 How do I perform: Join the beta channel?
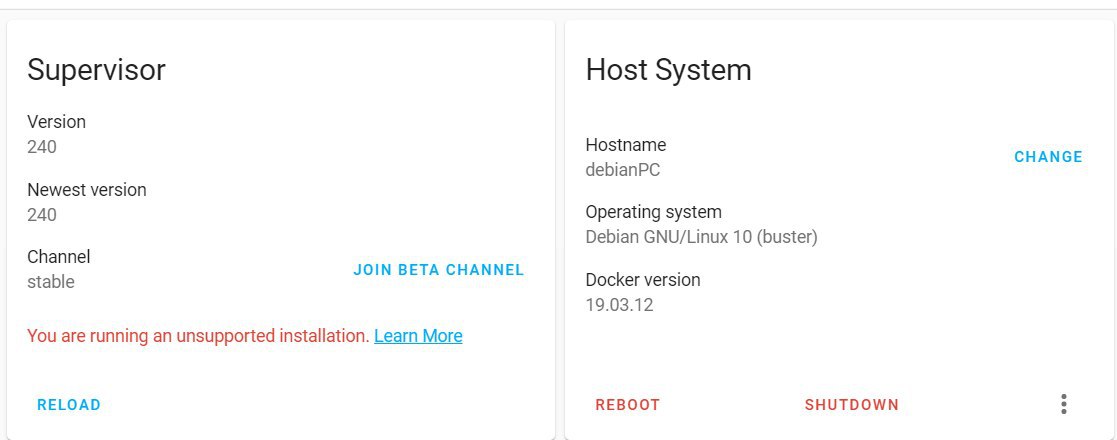[439, 270]
